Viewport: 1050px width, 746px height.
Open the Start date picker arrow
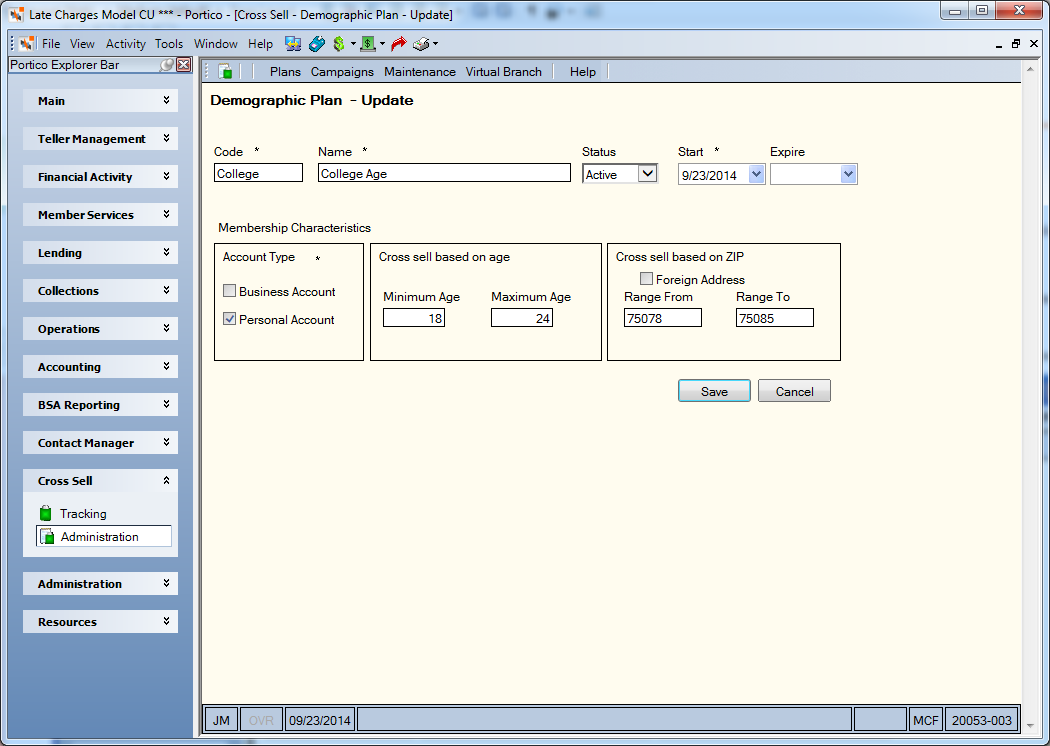[756, 174]
